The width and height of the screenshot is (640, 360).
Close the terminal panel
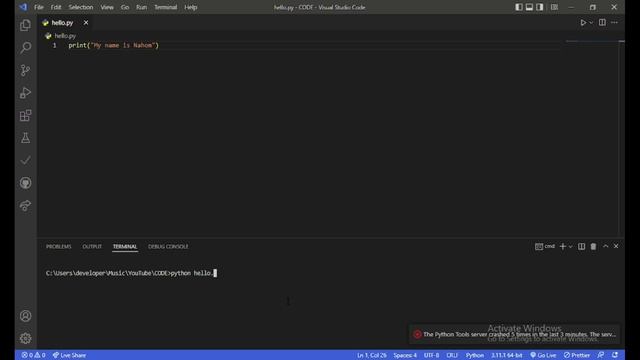pyautogui.click(x=616, y=246)
